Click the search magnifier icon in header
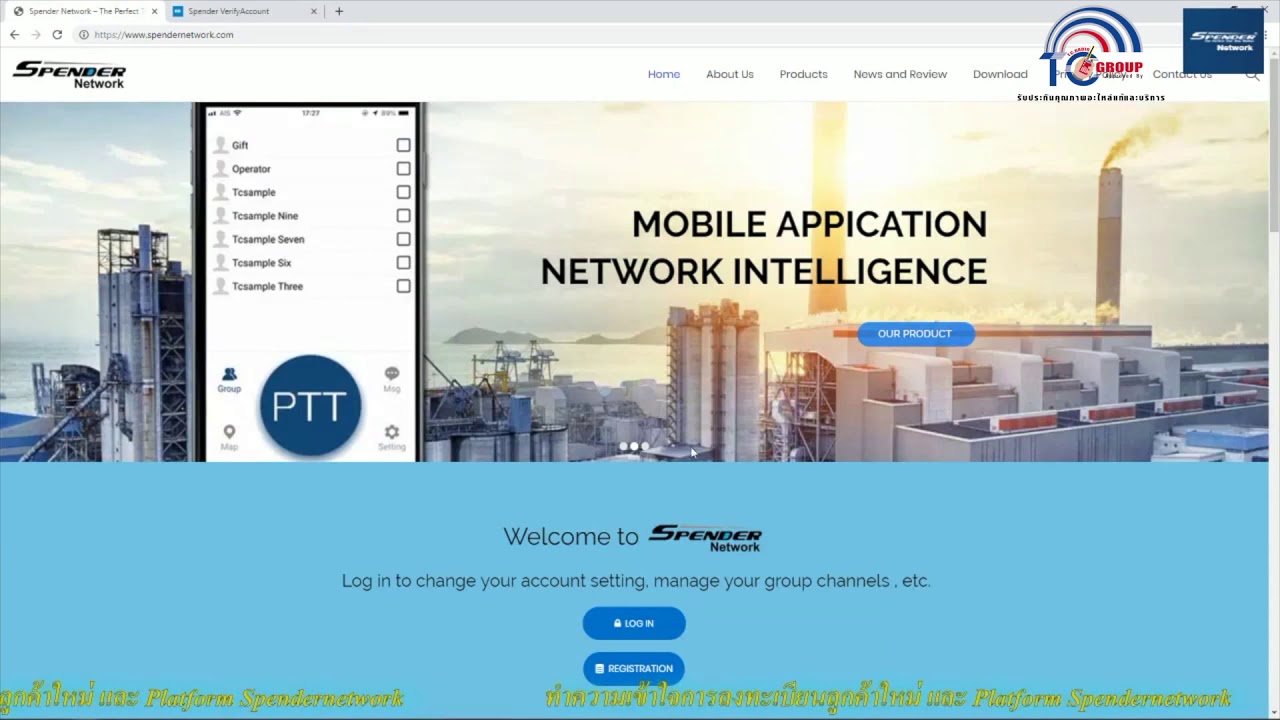1280x720 pixels. (x=1252, y=74)
